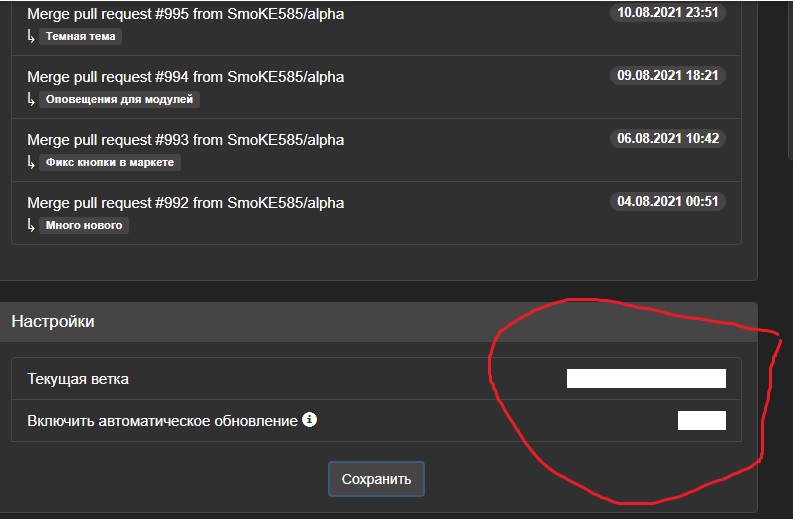Click arrow icon before Оповещения для модулей

[31, 99]
